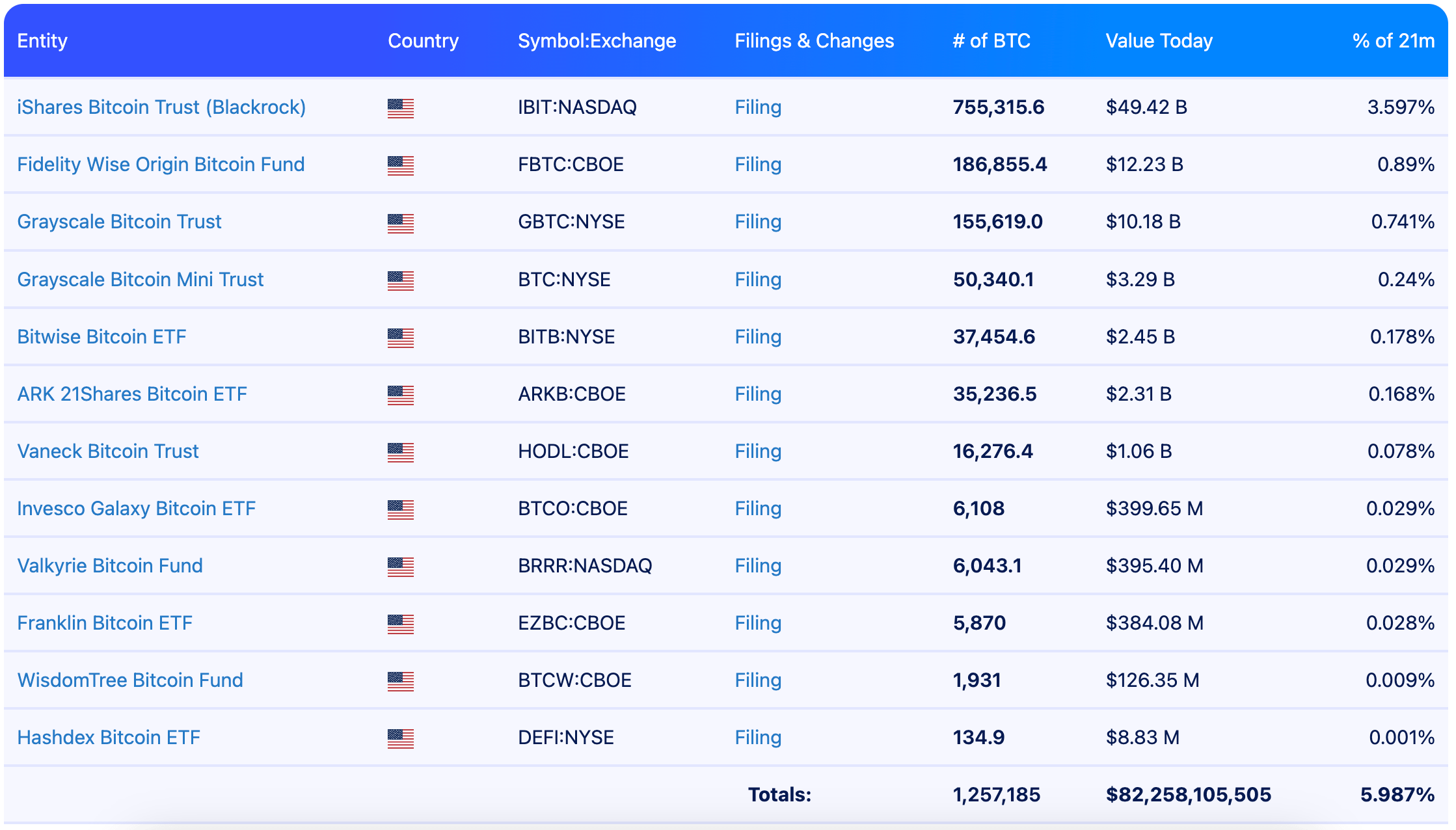Click the US flag beside Fidelity Wise Origin
The width and height of the screenshot is (1456, 830).
coord(400,165)
